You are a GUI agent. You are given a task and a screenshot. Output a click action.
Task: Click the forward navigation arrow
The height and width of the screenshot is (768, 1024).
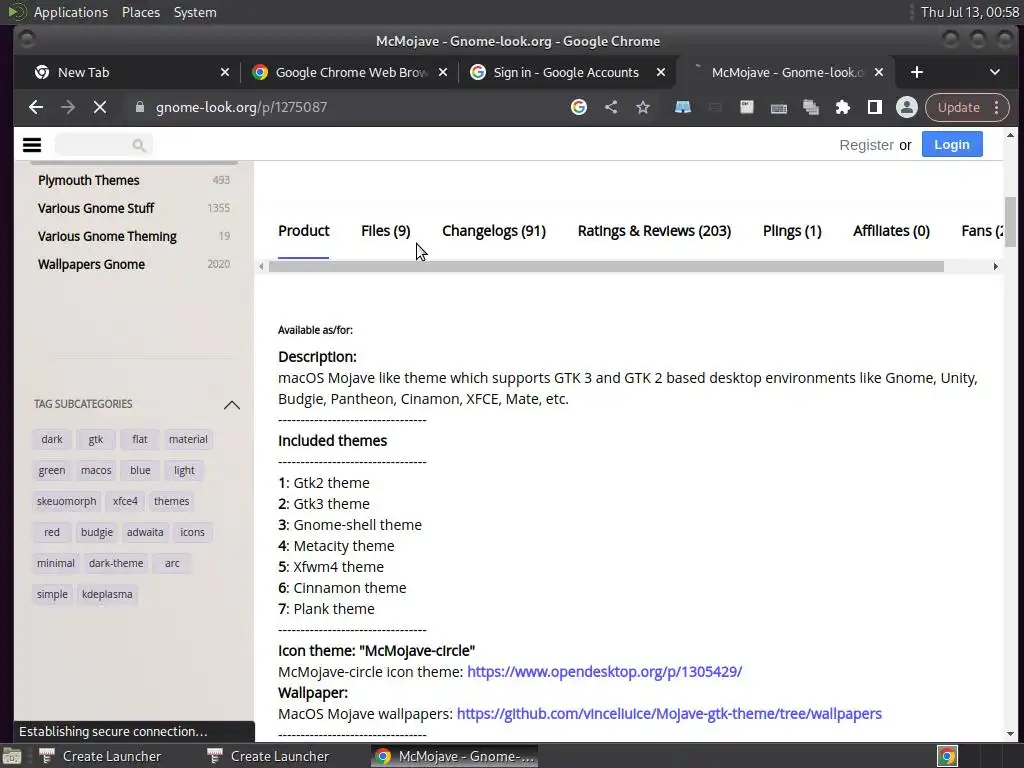pos(68,107)
